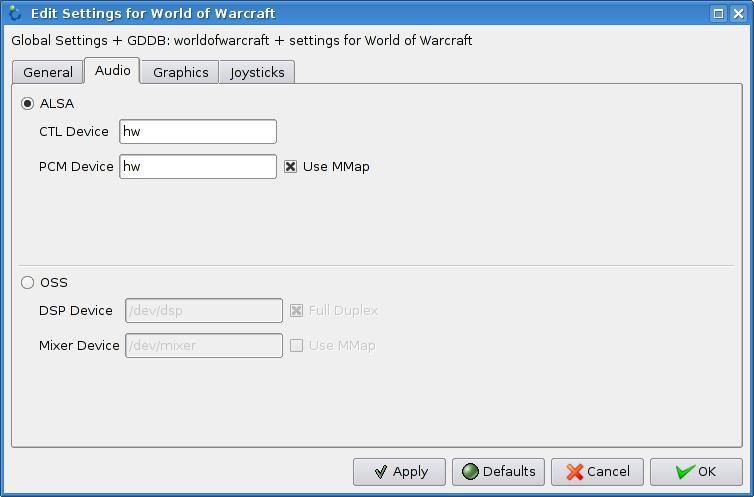Cancel the settings changes
Image resolution: width=754 pixels, height=497 pixels.
(598, 471)
